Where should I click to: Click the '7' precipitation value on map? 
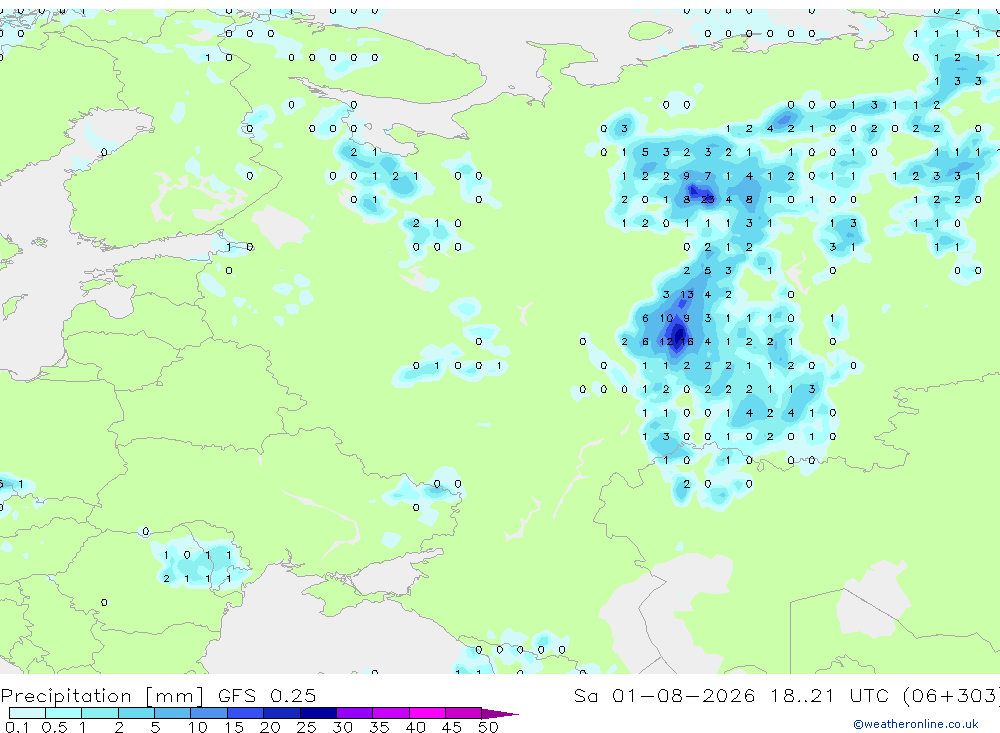pyautogui.click(x=707, y=176)
